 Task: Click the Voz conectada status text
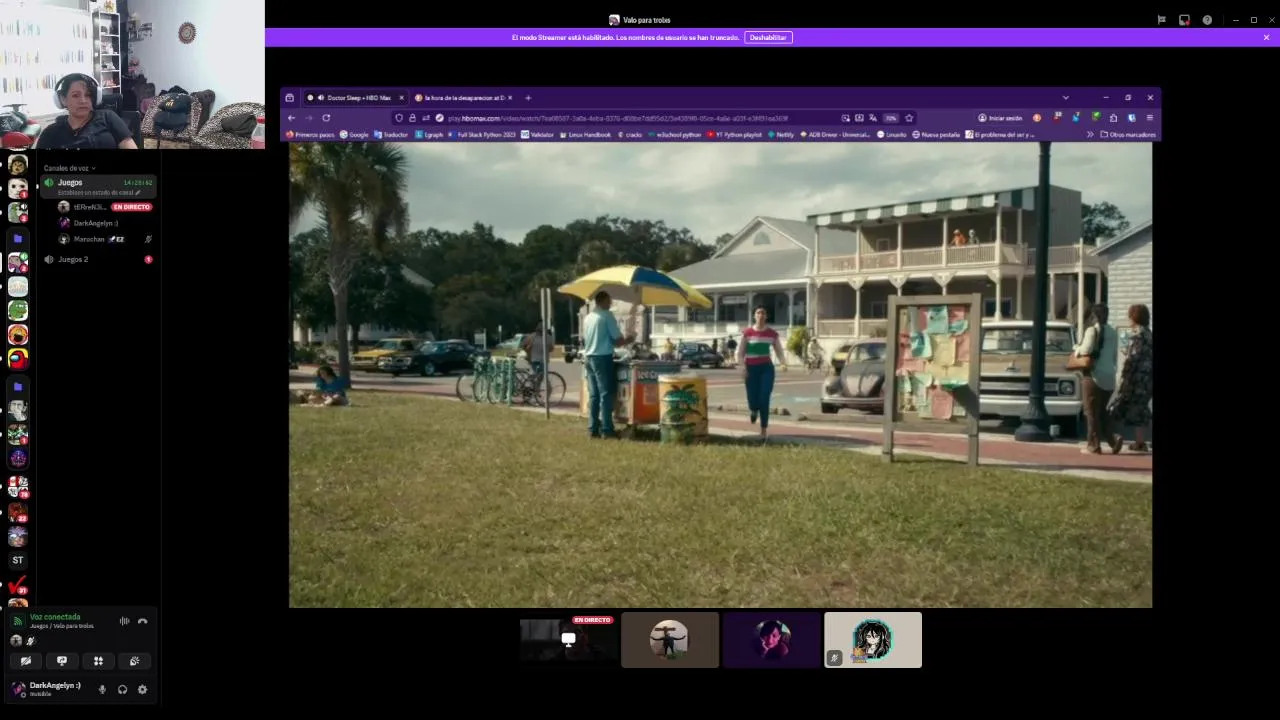point(55,617)
